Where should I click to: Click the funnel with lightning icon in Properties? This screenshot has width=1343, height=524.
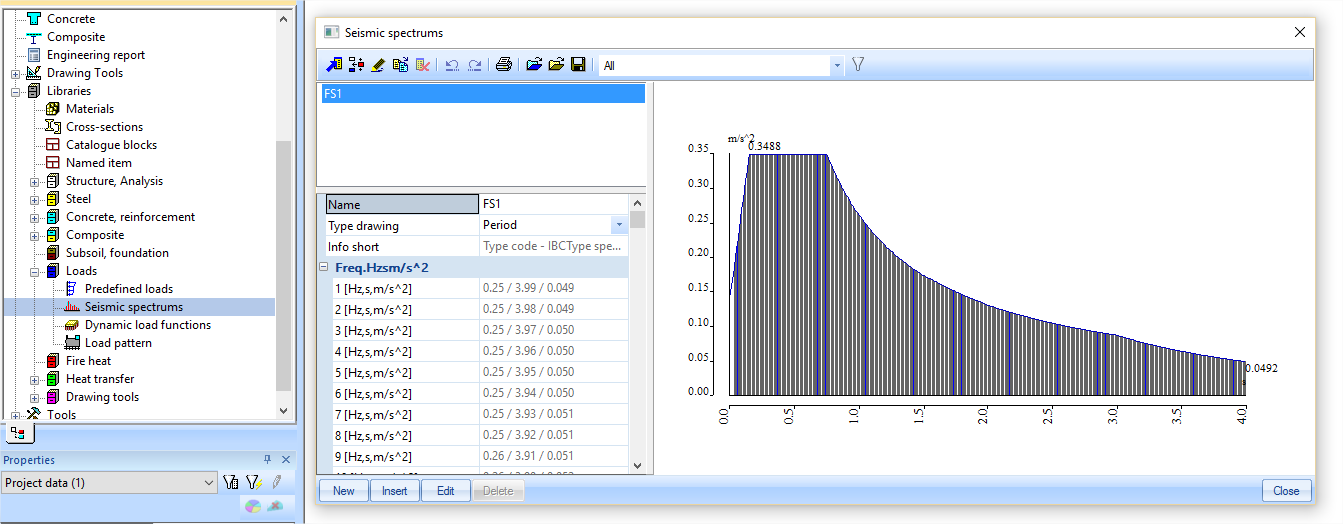254,483
